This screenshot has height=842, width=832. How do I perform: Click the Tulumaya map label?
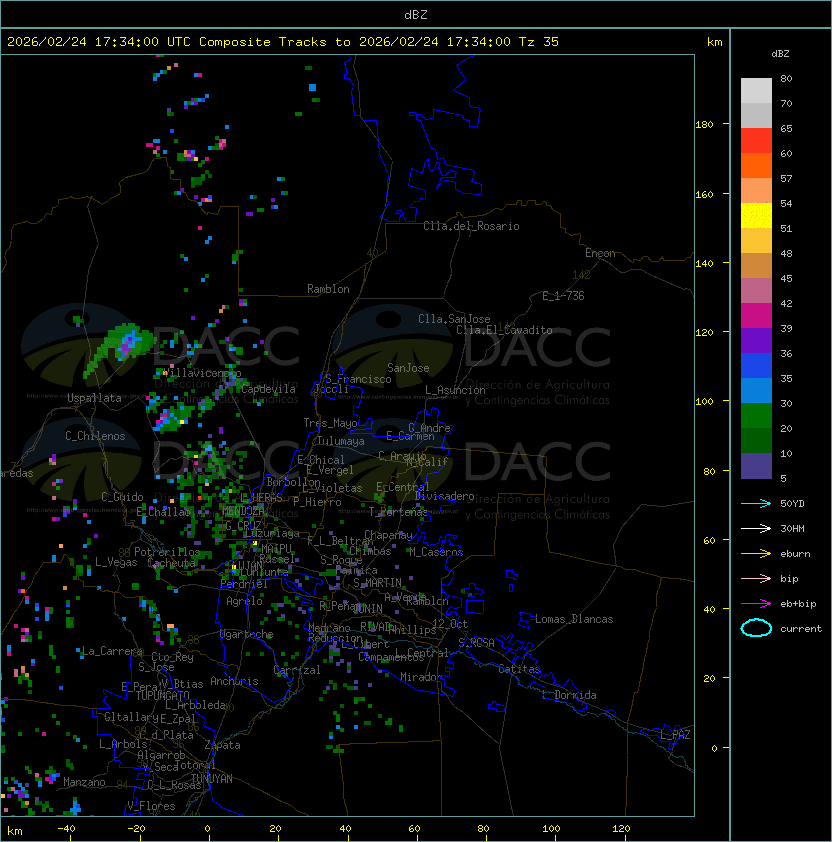pos(341,441)
